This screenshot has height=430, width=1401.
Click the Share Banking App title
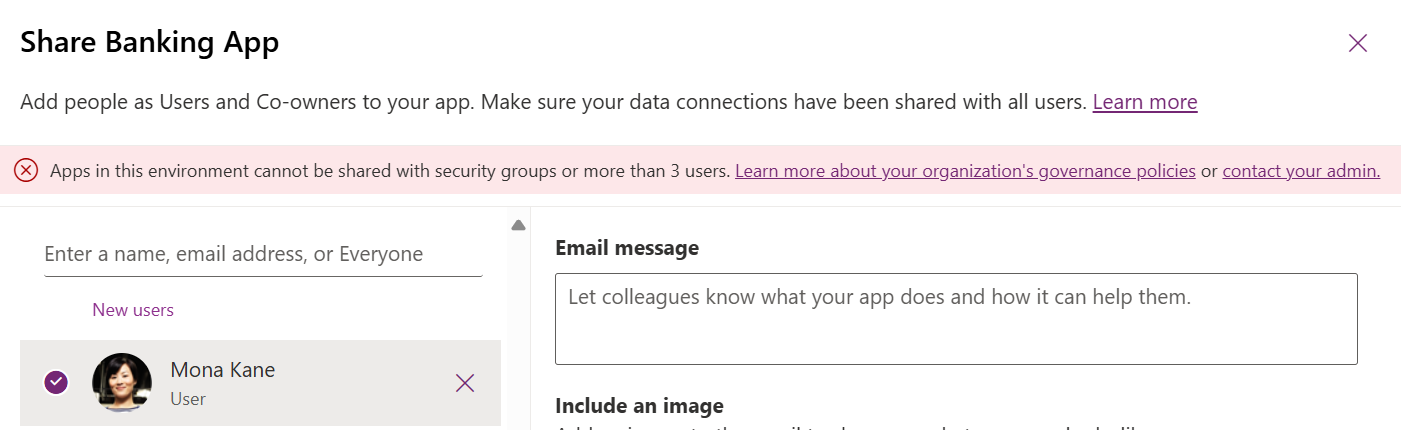[x=150, y=42]
